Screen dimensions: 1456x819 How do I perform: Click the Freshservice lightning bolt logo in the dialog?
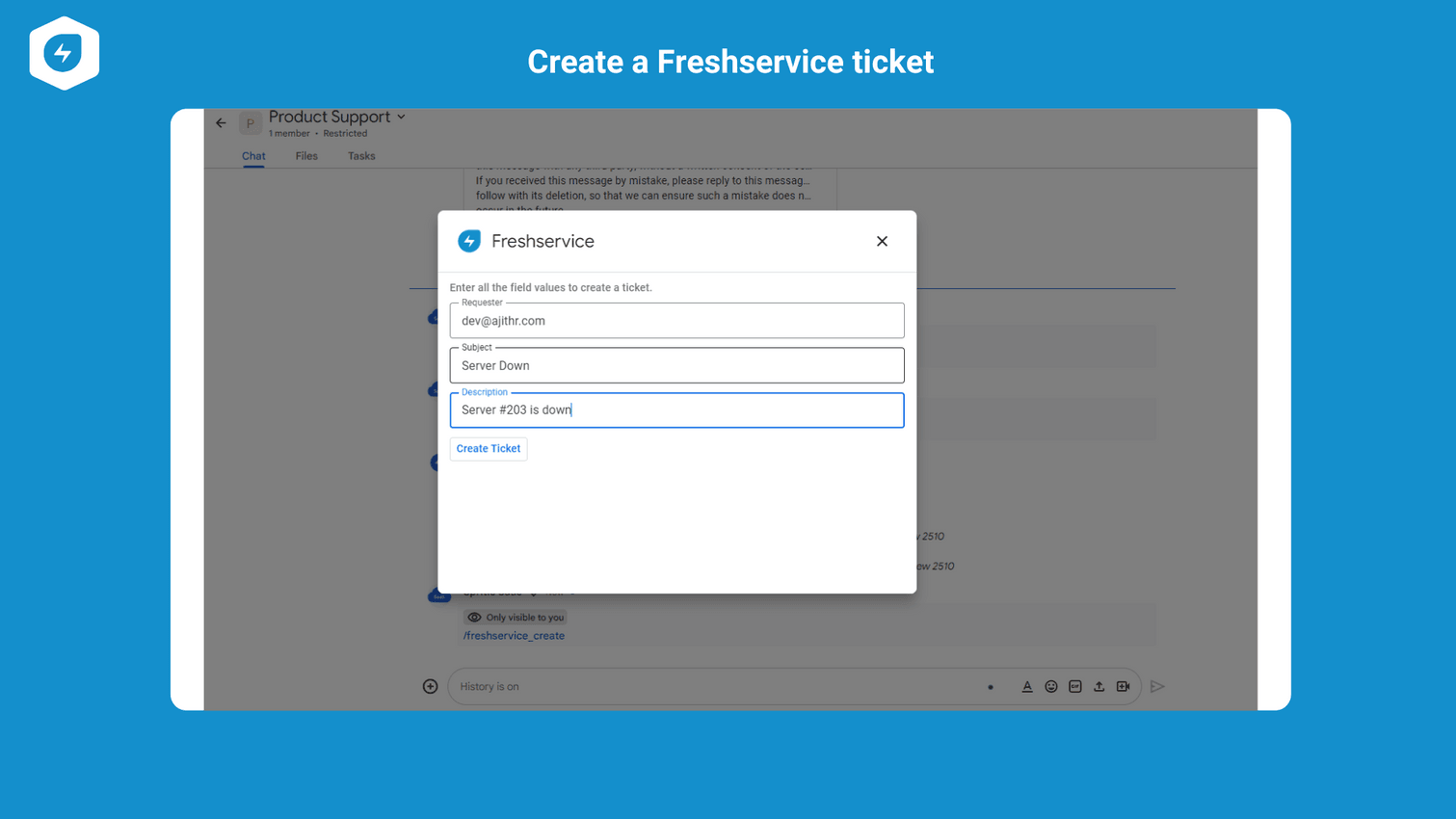[469, 241]
